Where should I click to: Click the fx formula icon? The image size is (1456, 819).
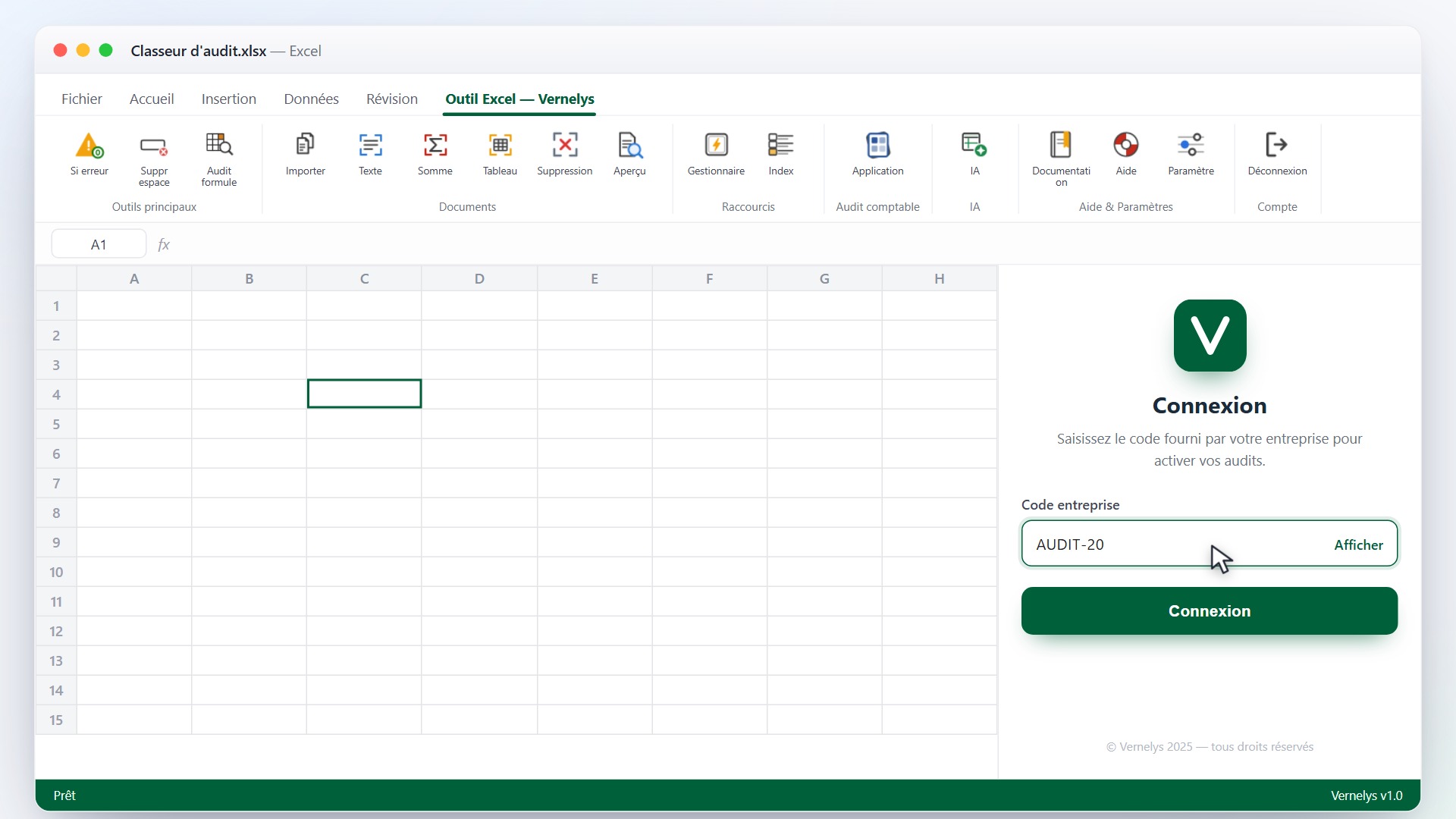click(x=163, y=244)
